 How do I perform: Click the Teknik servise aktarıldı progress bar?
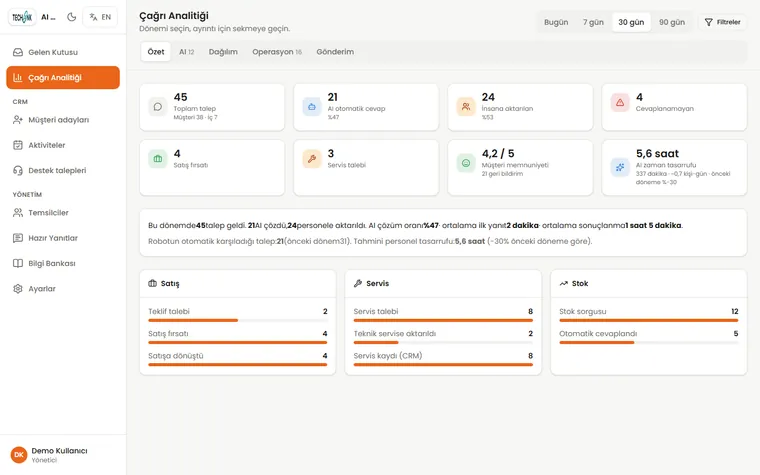443,343
